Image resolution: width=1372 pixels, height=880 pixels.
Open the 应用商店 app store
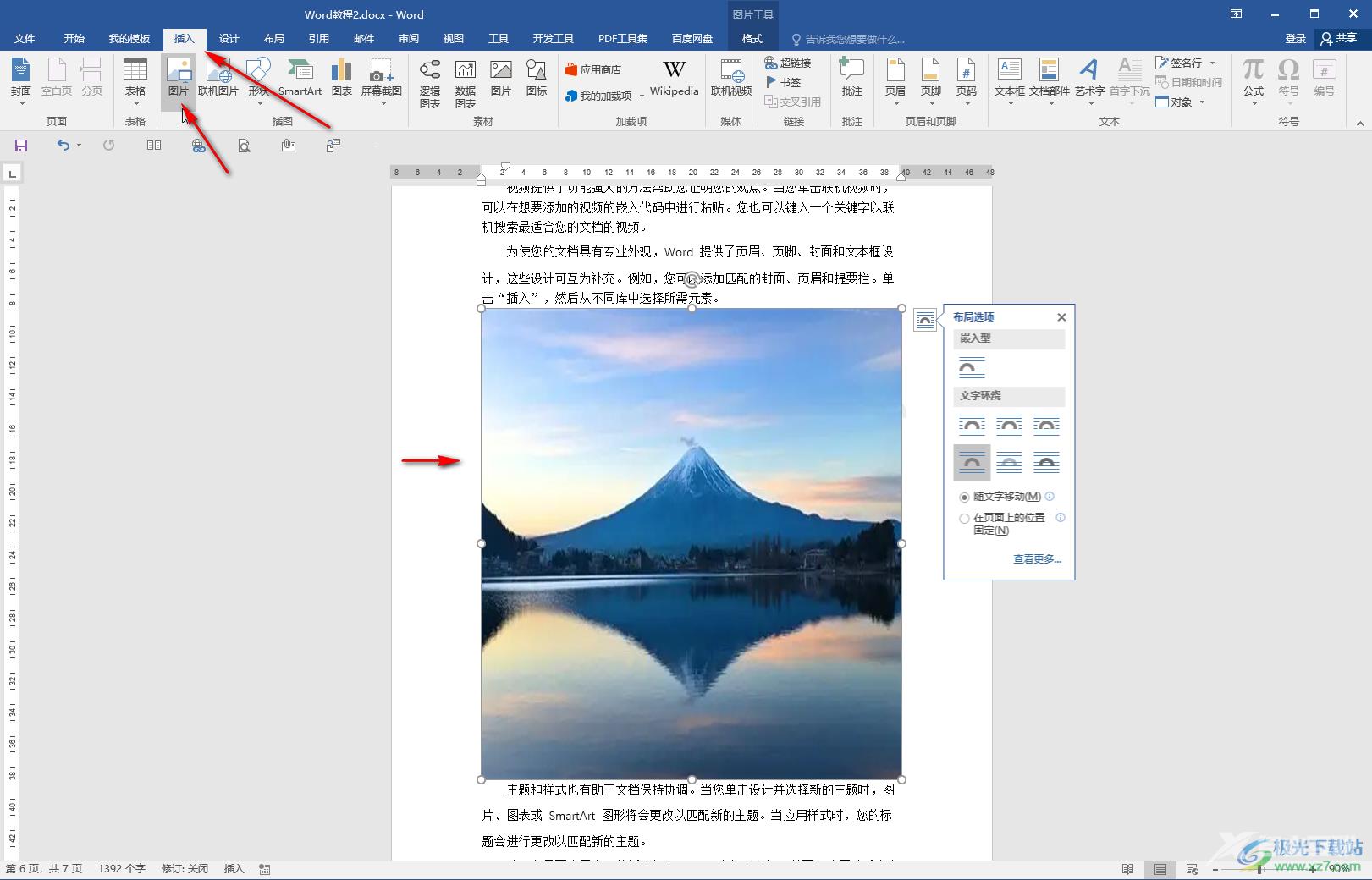tap(593, 69)
